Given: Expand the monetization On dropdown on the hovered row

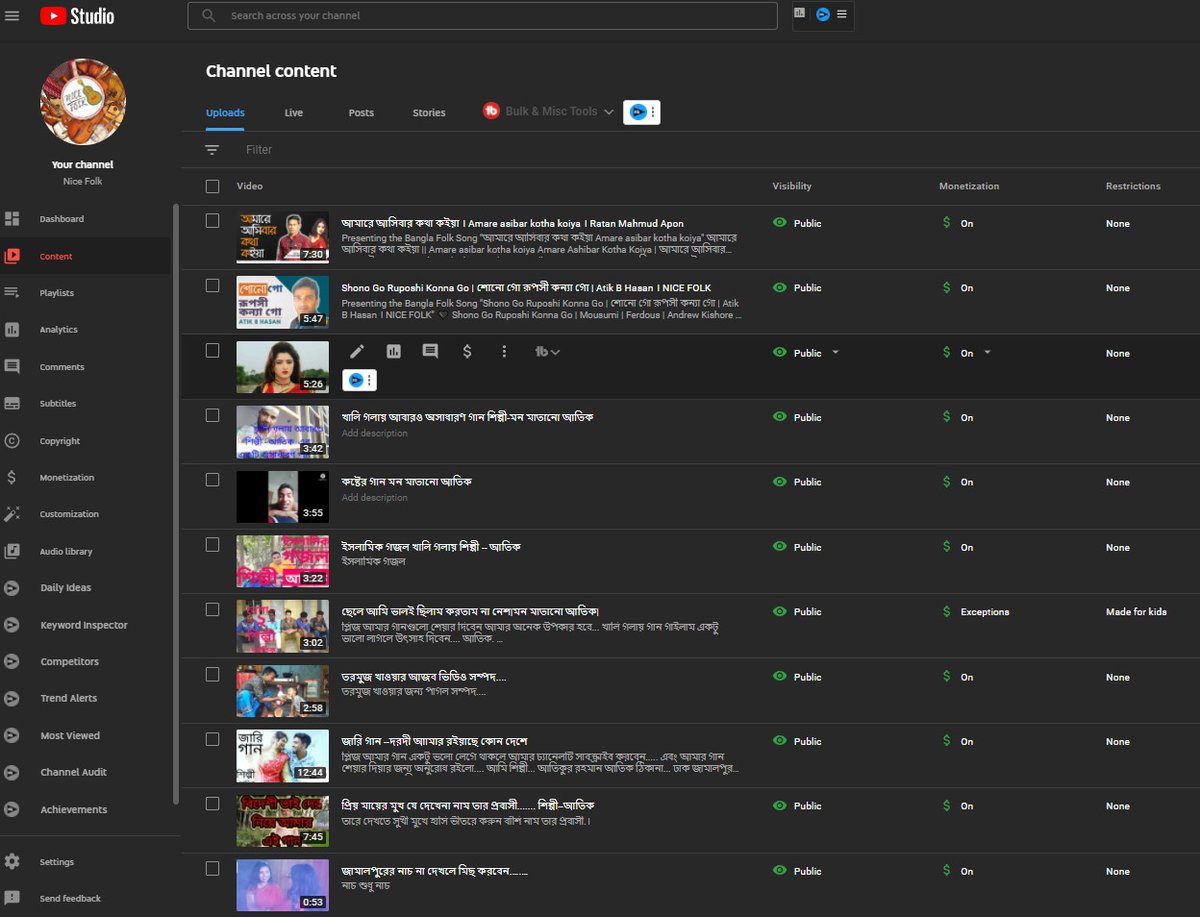Looking at the screenshot, I should [x=985, y=352].
